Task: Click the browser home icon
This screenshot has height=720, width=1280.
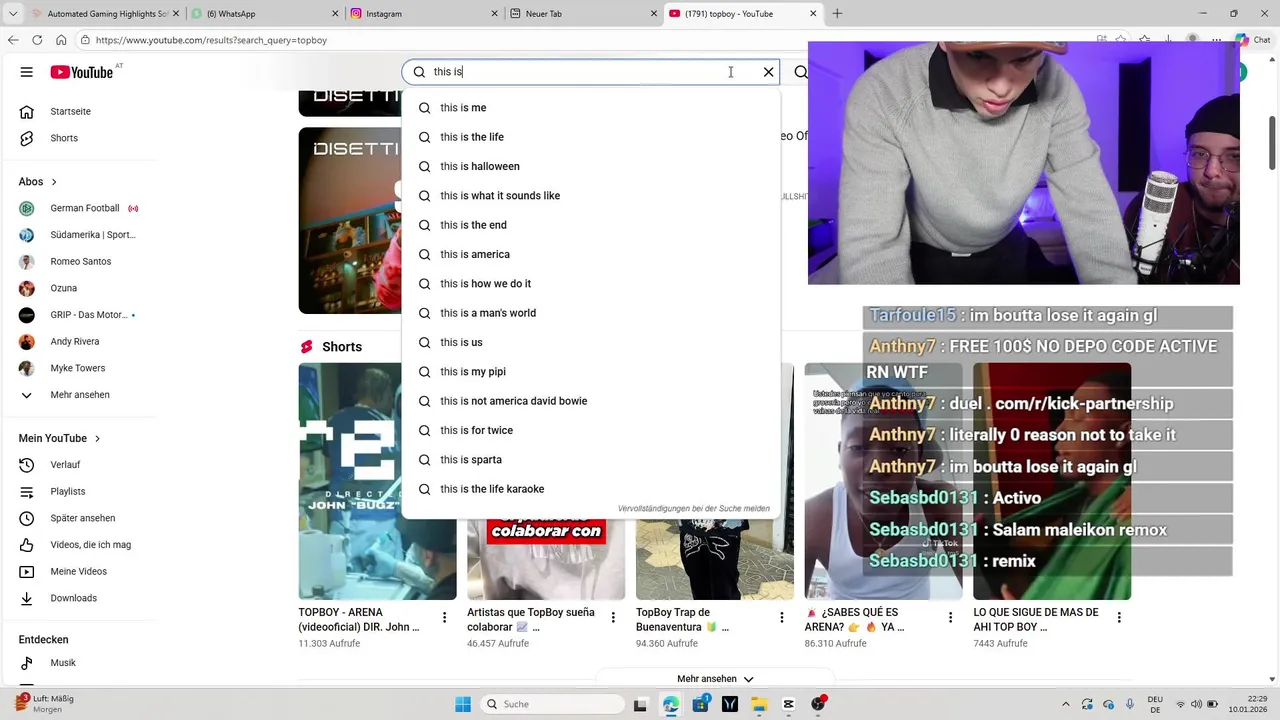Action: [x=61, y=40]
